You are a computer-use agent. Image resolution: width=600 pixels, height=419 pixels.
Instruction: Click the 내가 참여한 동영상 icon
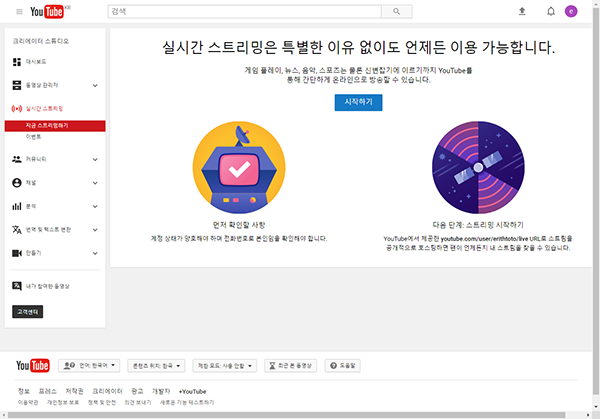[x=17, y=286]
